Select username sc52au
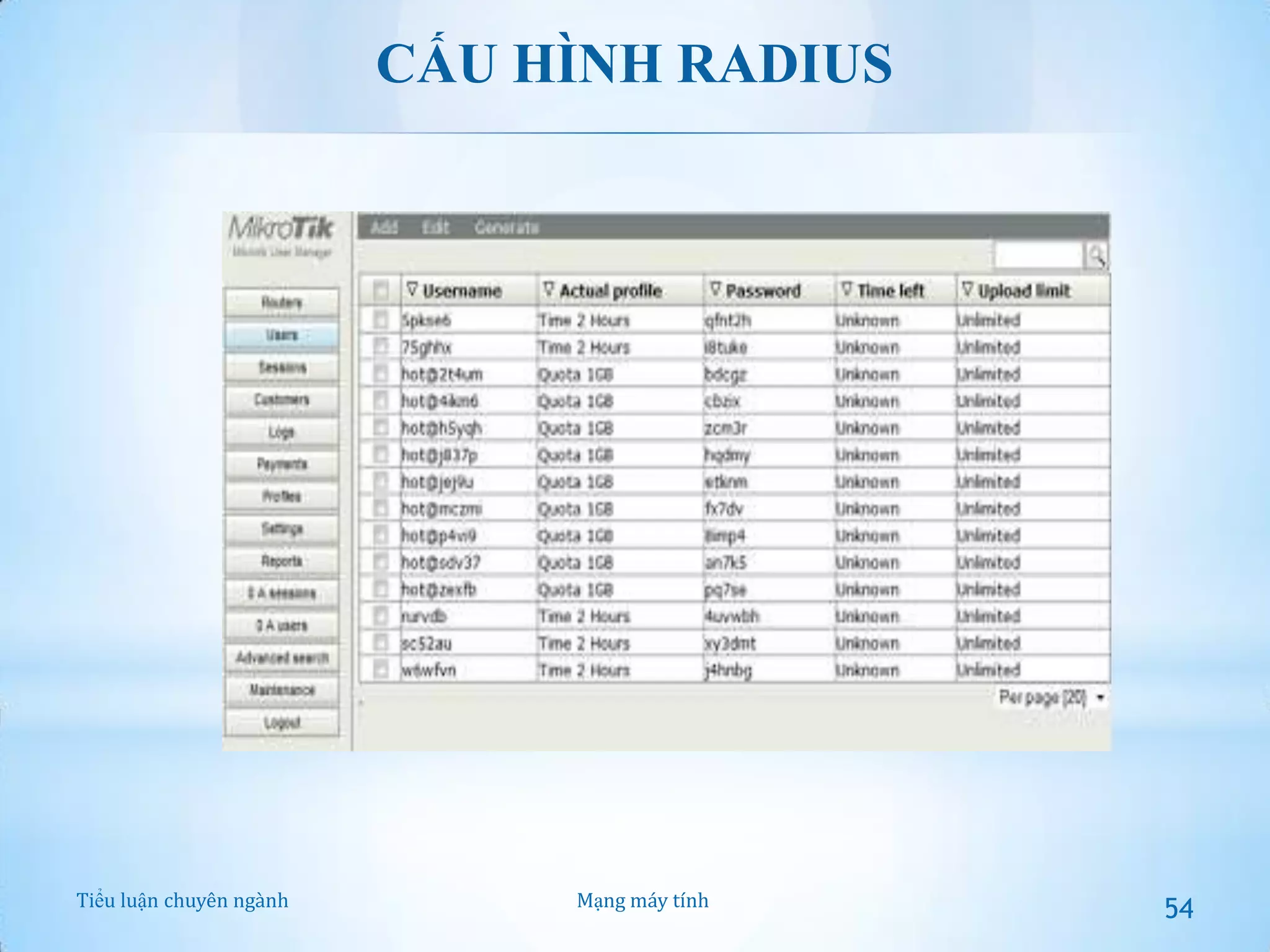 (x=427, y=643)
